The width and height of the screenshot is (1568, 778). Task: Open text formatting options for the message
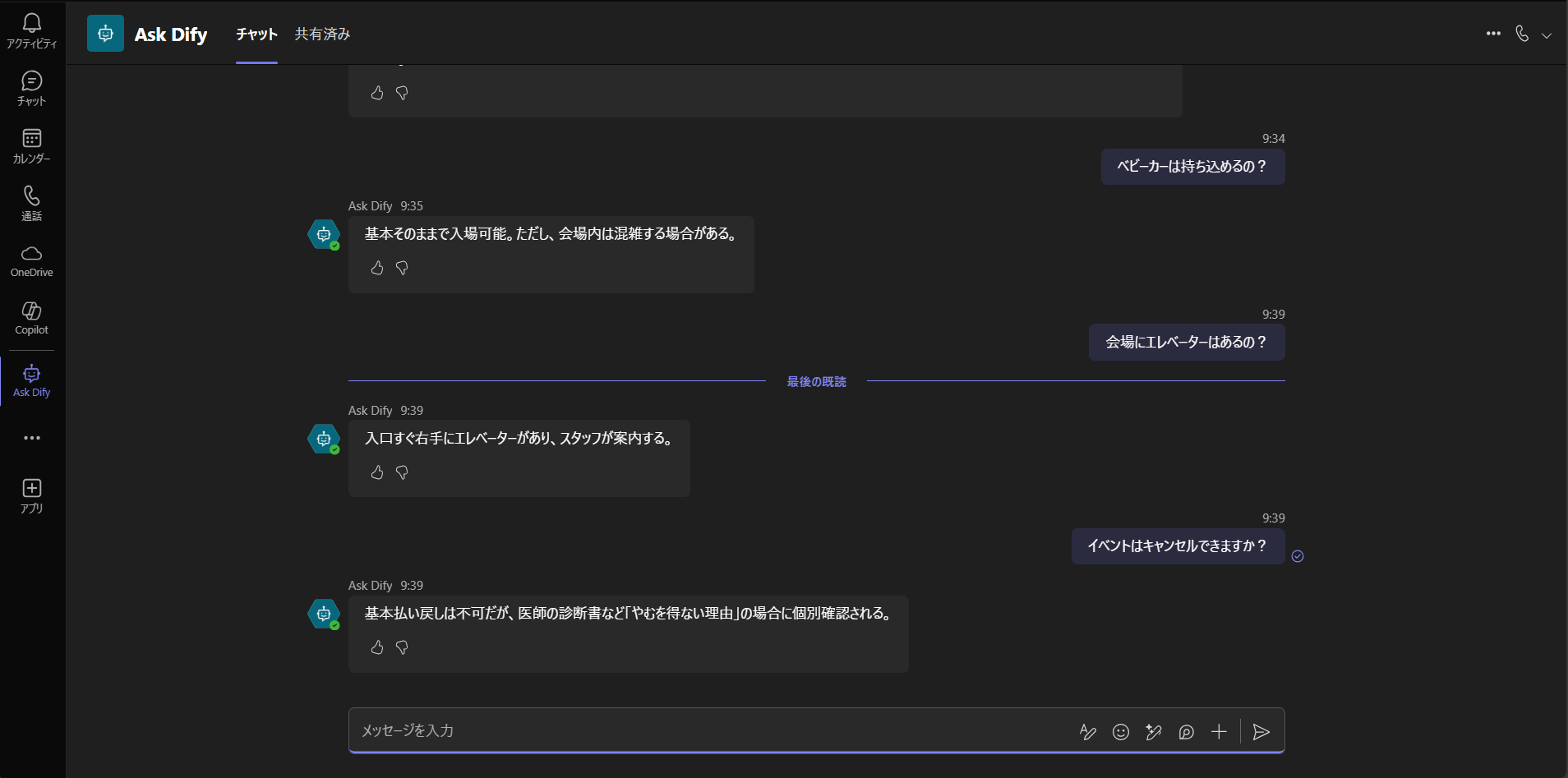[x=1087, y=731]
